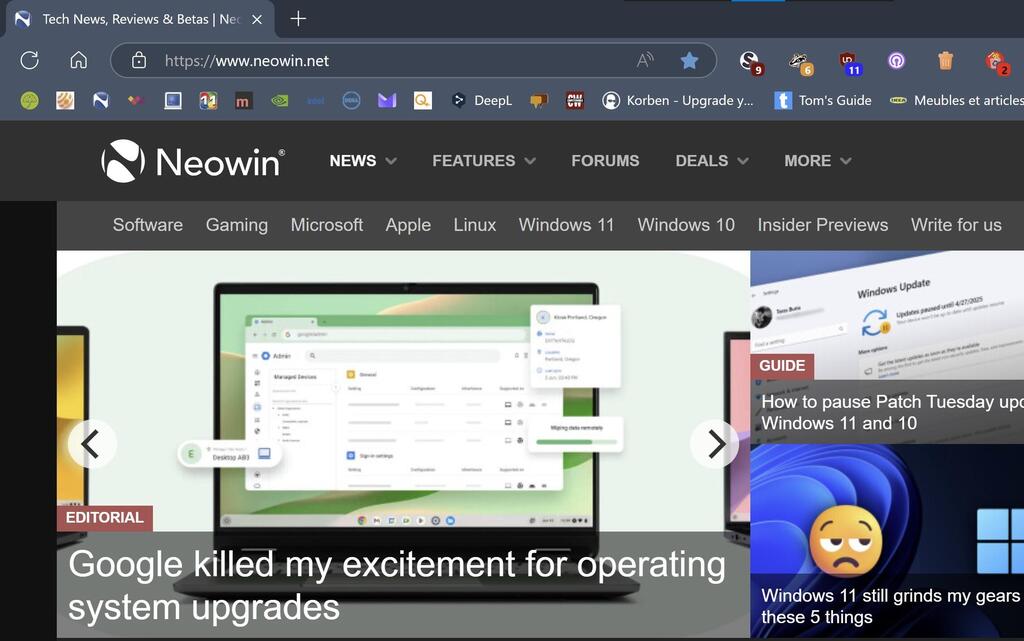Screen dimensions: 1024x641
Task: Go to Neowin home via site logo
Action: pos(193,161)
